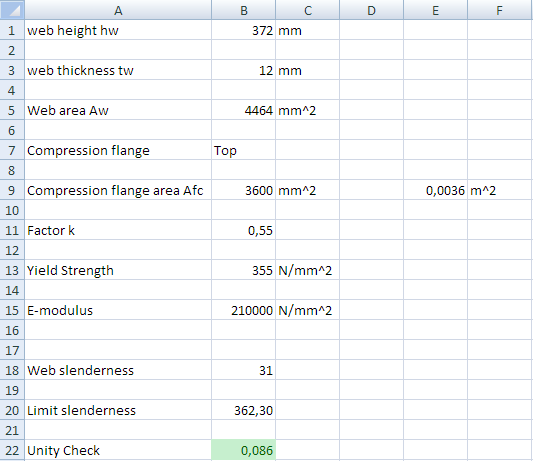
Task: Select row 9 header
Action: pos(12,190)
